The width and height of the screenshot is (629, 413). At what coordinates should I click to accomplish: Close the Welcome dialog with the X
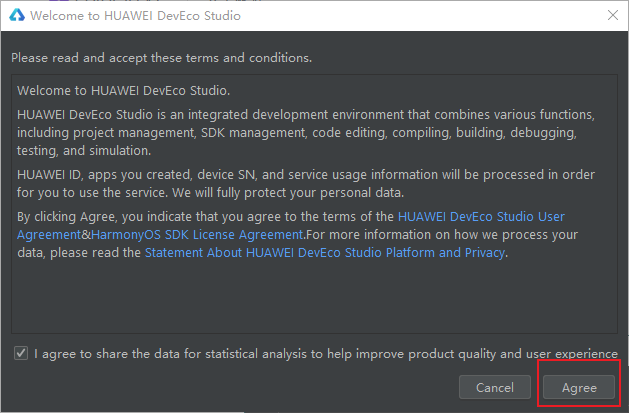[610, 16]
